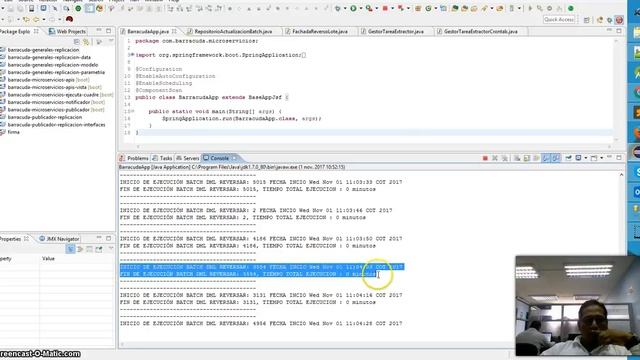Open the Tasks tab
The height and width of the screenshot is (360, 640).
pos(162,158)
